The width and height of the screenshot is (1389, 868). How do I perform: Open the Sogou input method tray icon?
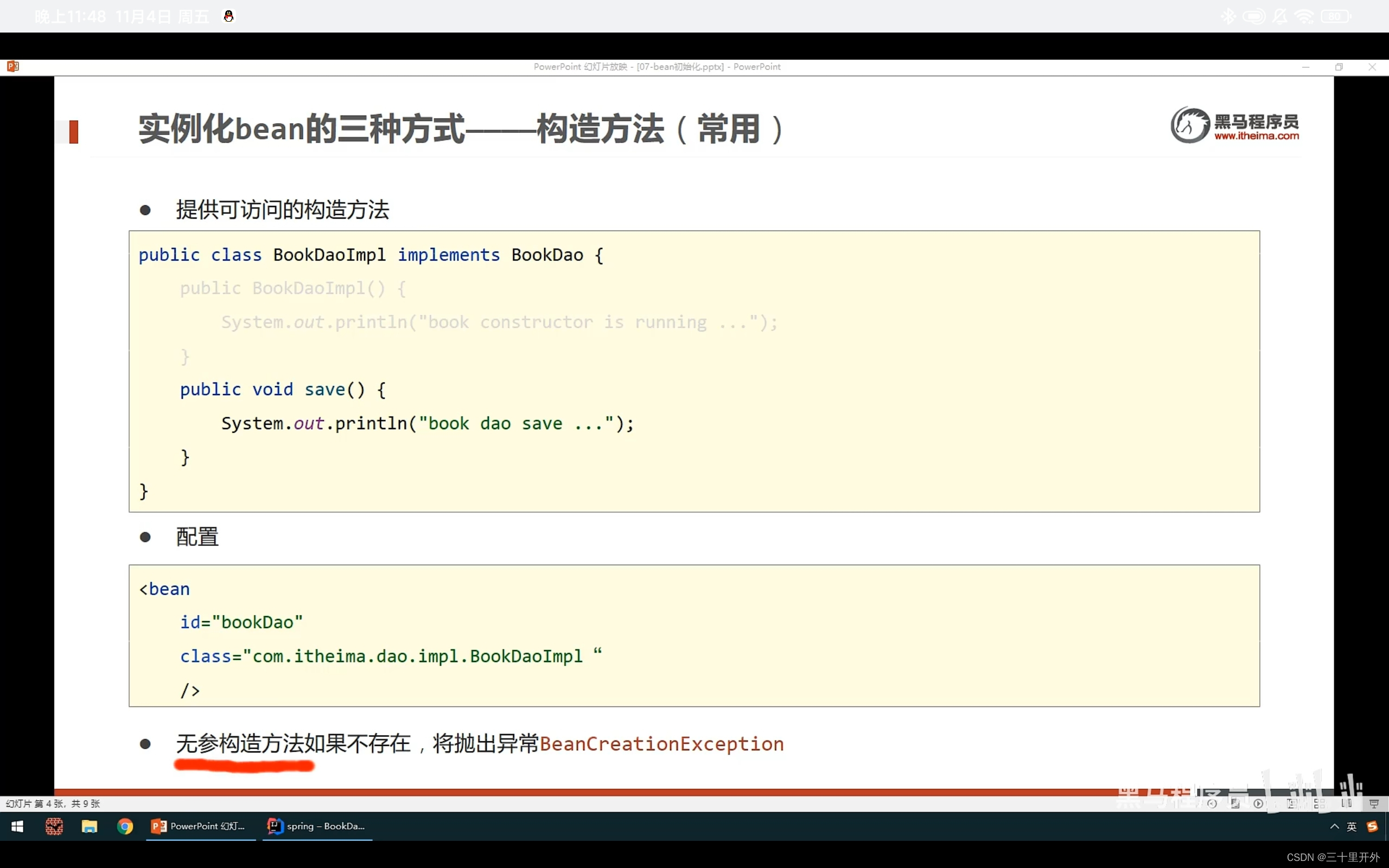click(1372, 826)
